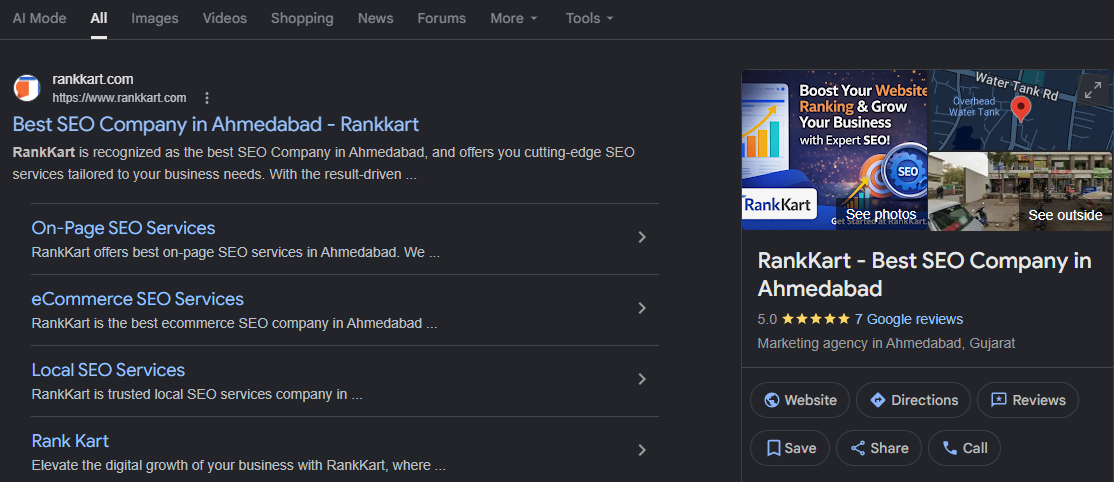Click the rankkart.com site name text
1114x482 pixels.
[x=92, y=80]
